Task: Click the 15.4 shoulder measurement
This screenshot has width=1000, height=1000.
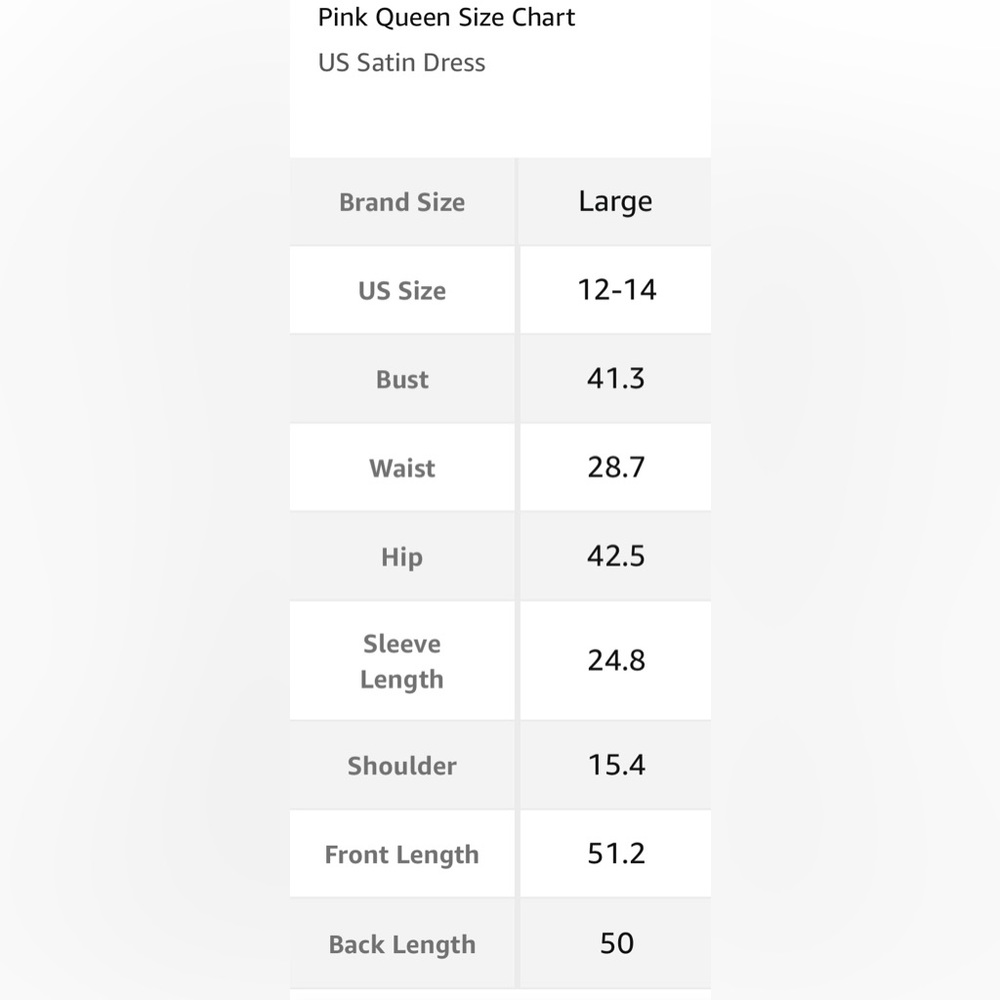Action: (616, 765)
